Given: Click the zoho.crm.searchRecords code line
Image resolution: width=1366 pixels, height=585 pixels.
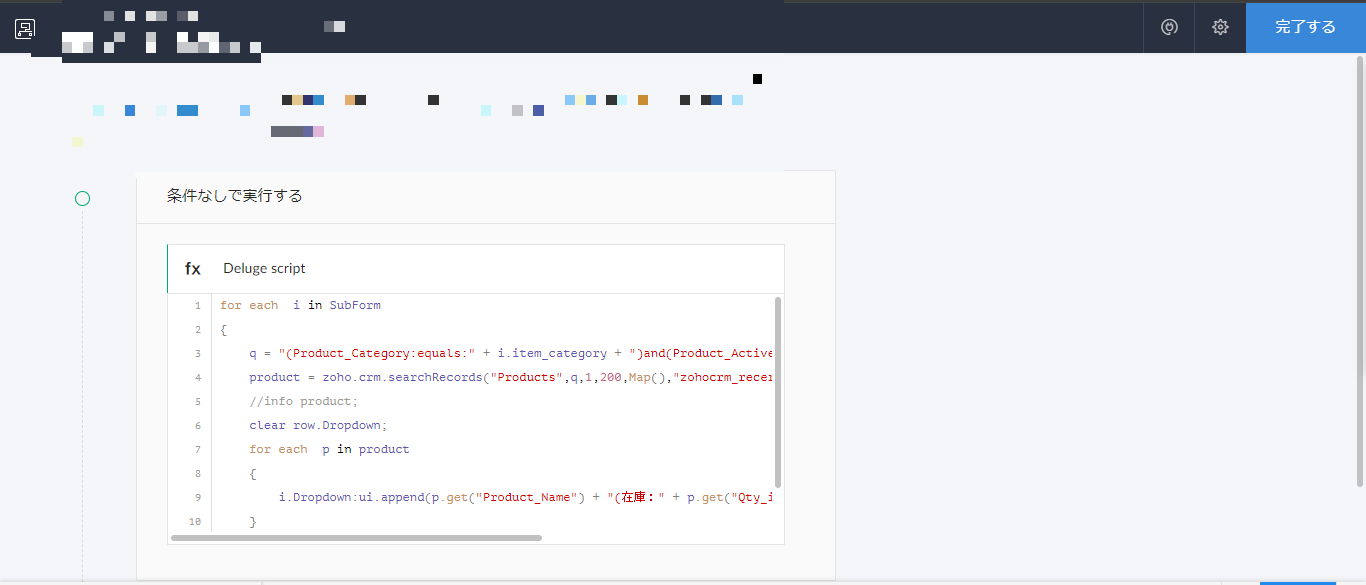Looking at the screenshot, I should click(x=513, y=377).
